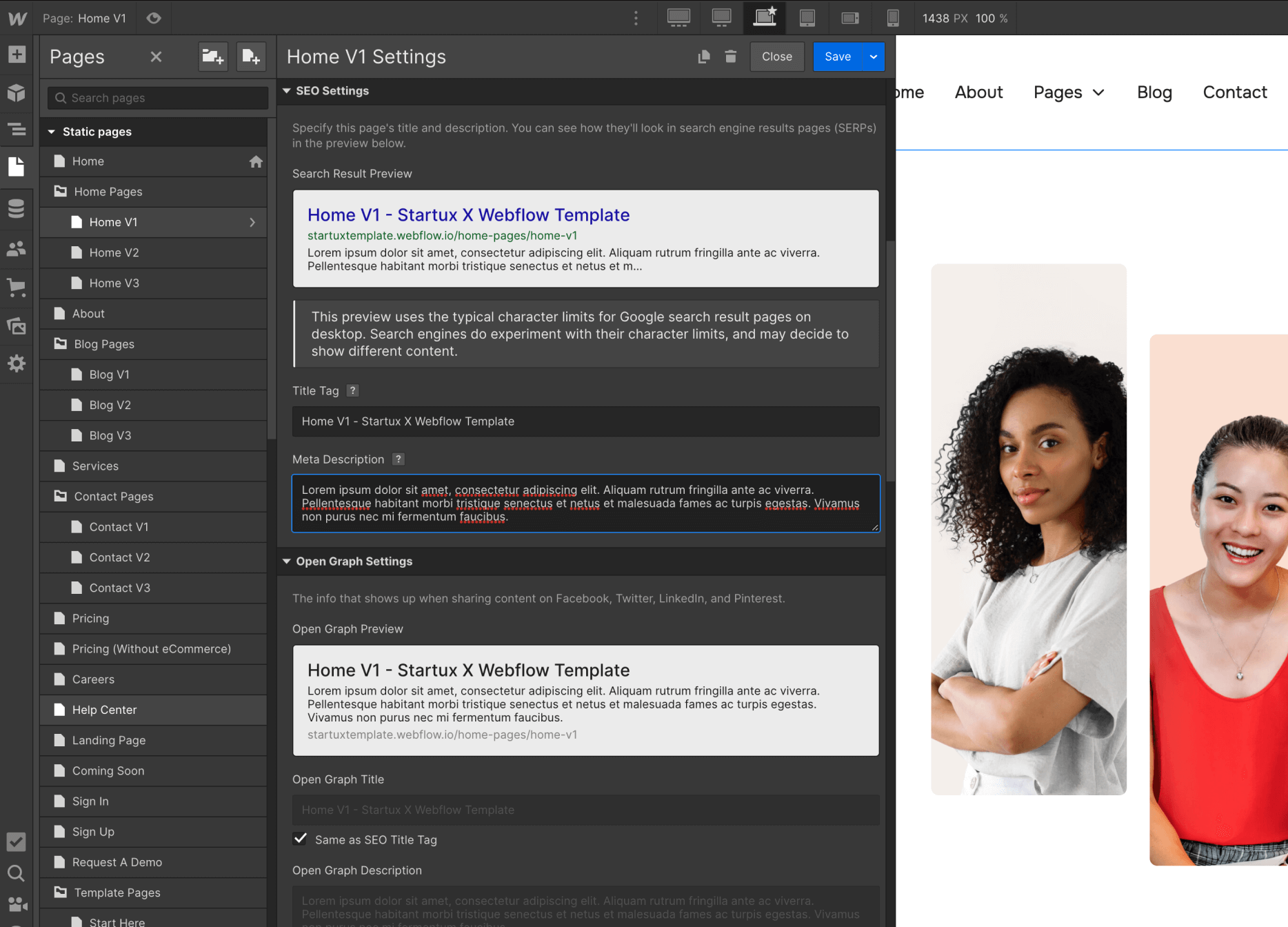This screenshot has height=927, width=1288.
Task: Create a new page with the add-page icon
Action: click(x=251, y=57)
